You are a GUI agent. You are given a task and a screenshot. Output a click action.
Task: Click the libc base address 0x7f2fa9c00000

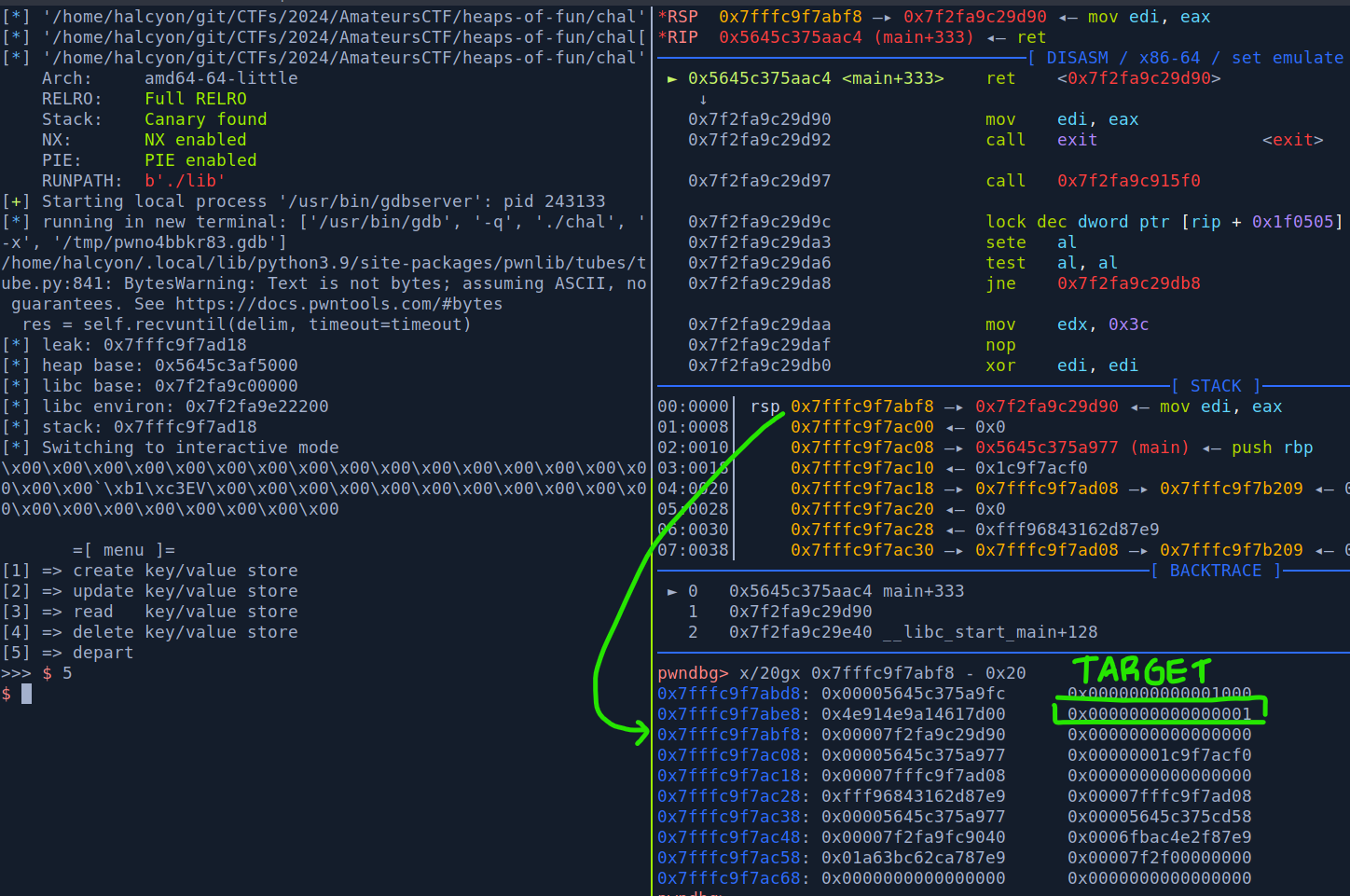click(226, 386)
